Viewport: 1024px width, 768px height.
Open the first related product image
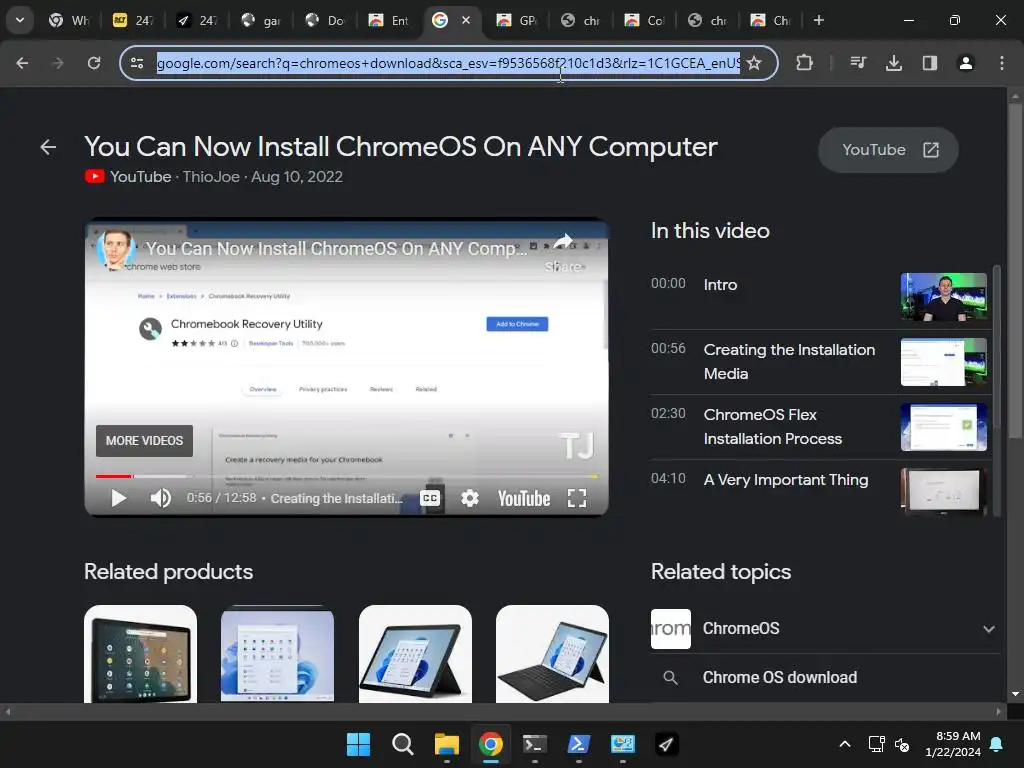(x=140, y=654)
